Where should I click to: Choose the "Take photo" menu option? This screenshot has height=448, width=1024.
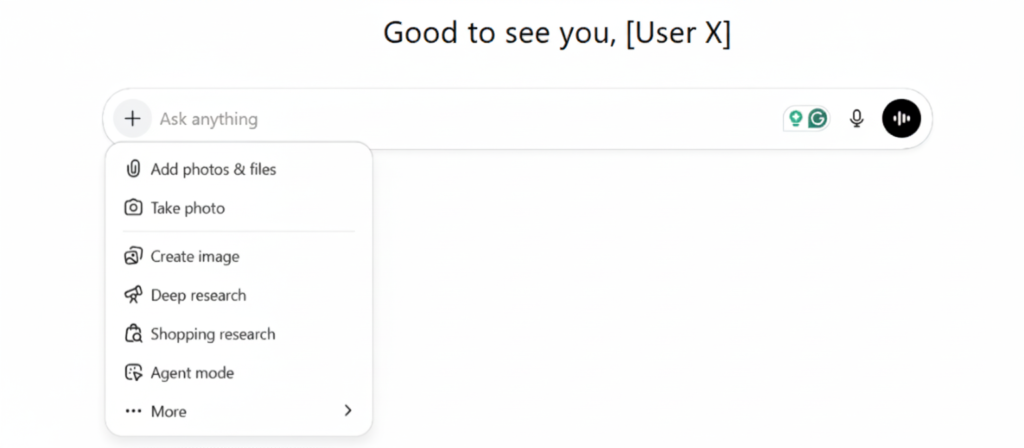(188, 208)
